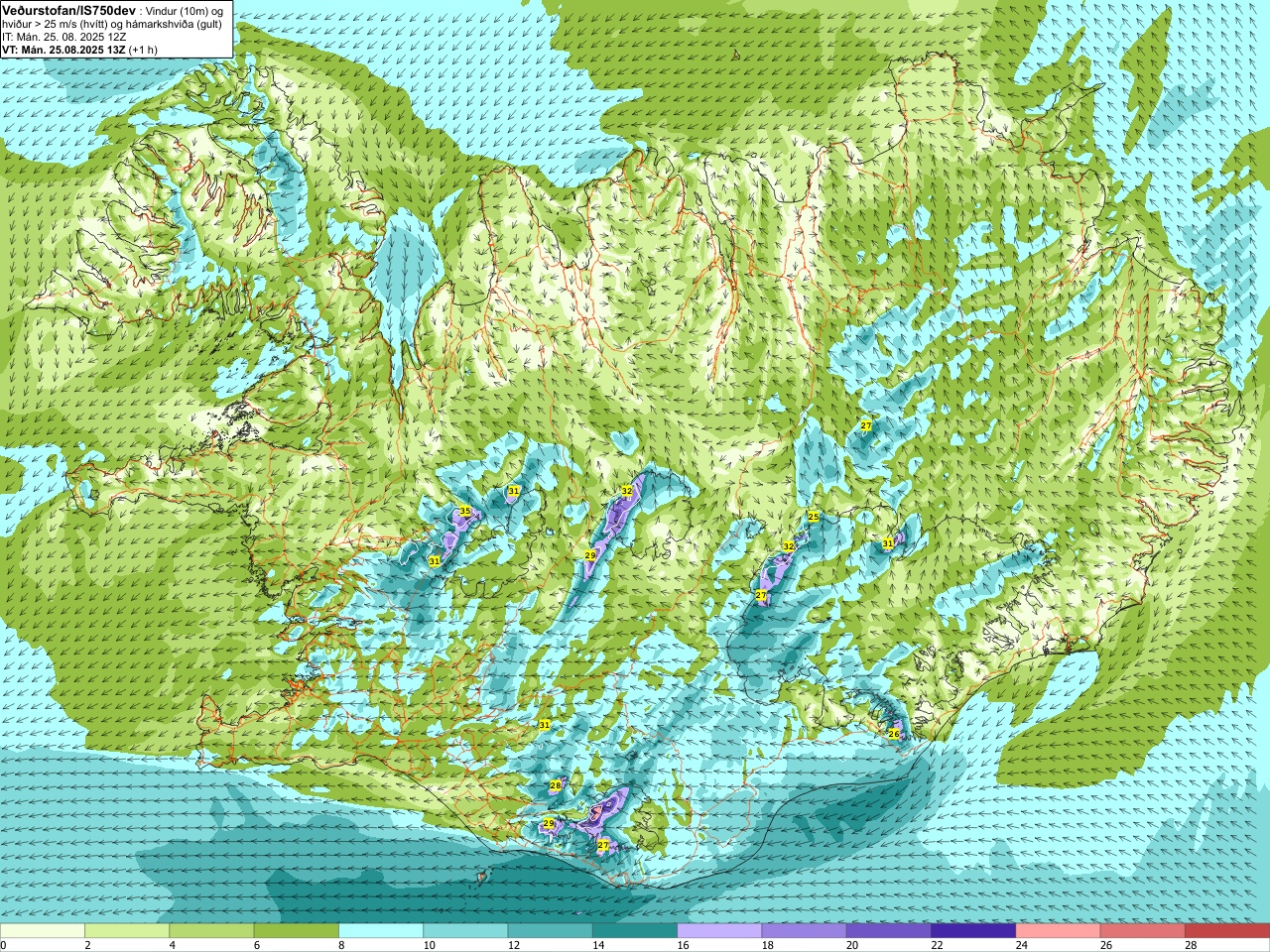Image resolution: width=1270 pixels, height=952 pixels.
Task: Pick the medium green 4–6 m/s legend swatch
Action: (211, 931)
